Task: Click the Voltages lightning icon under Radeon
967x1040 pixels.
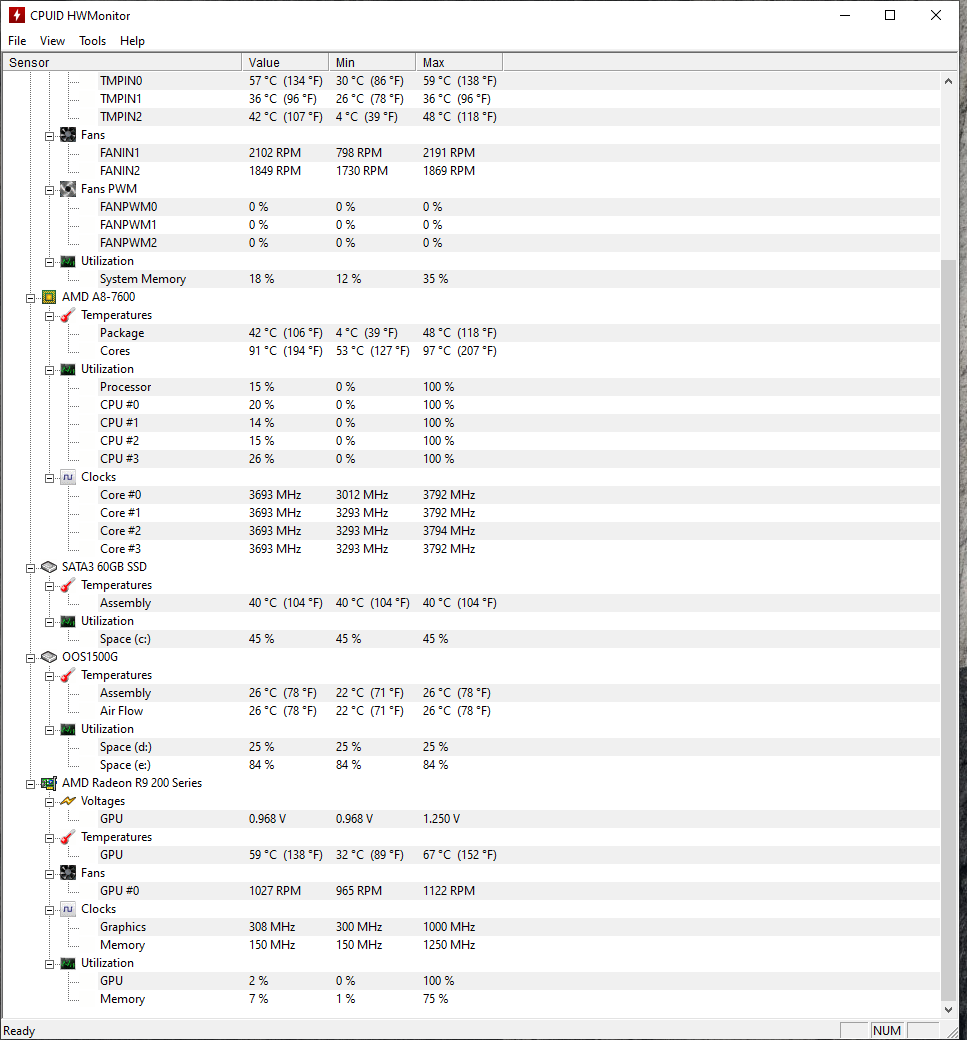Action: tap(68, 801)
